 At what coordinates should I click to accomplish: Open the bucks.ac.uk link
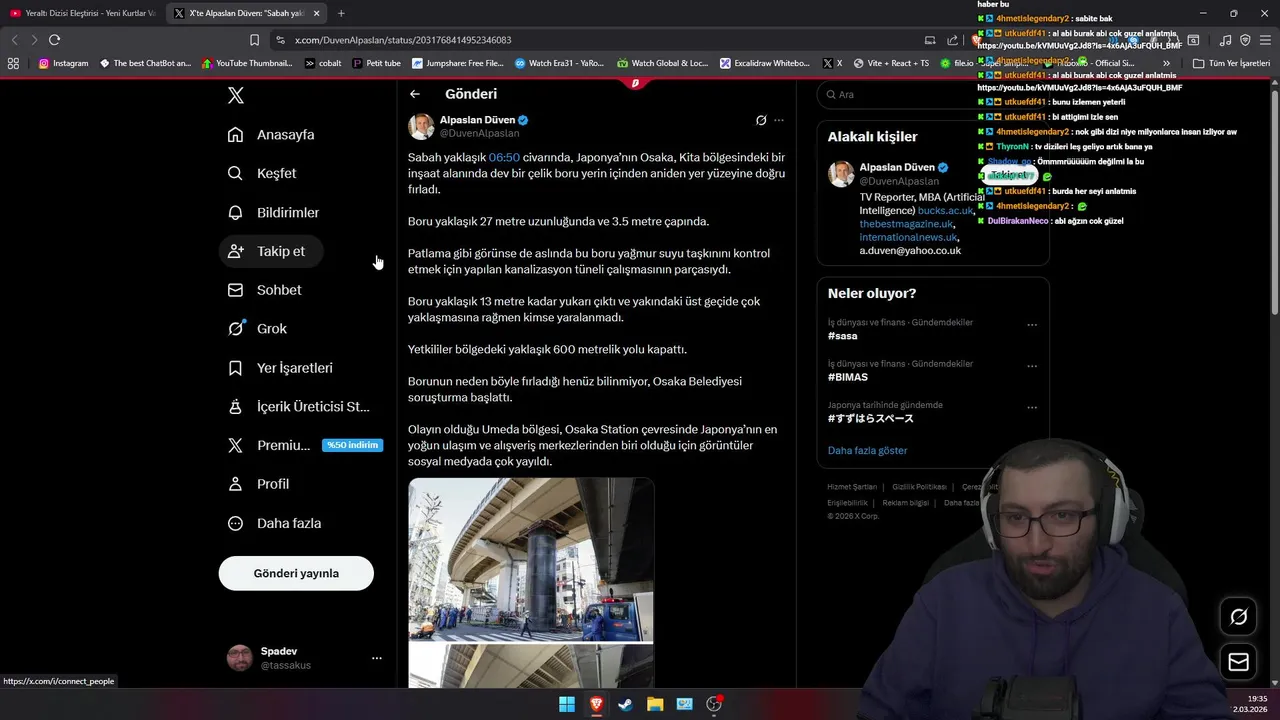pos(945,211)
